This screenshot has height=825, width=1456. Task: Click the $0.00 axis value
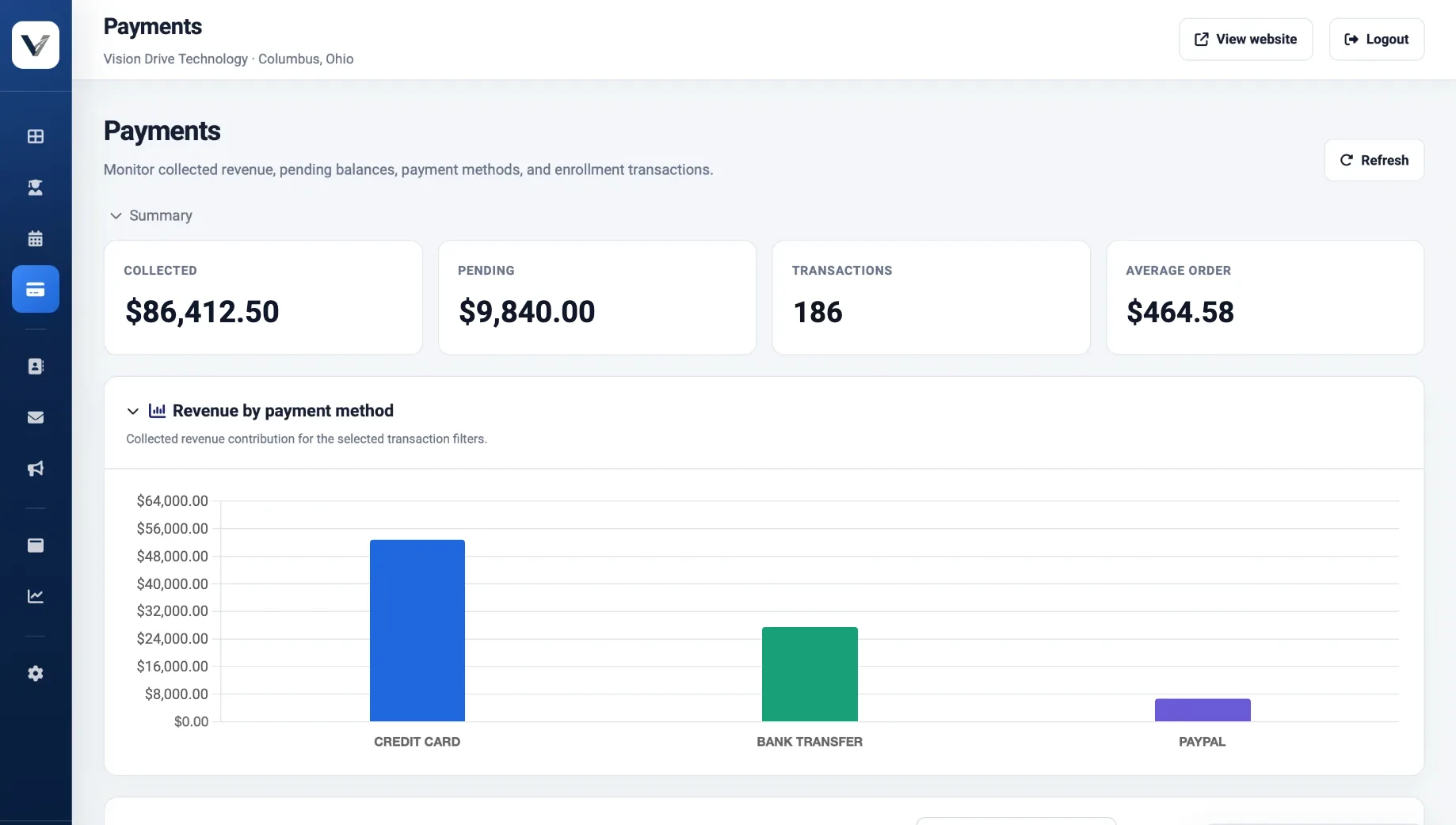[192, 721]
